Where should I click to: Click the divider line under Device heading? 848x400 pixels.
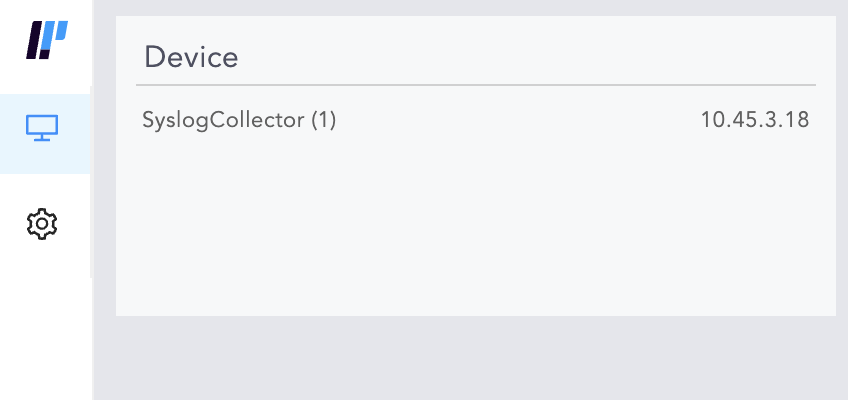coord(475,85)
